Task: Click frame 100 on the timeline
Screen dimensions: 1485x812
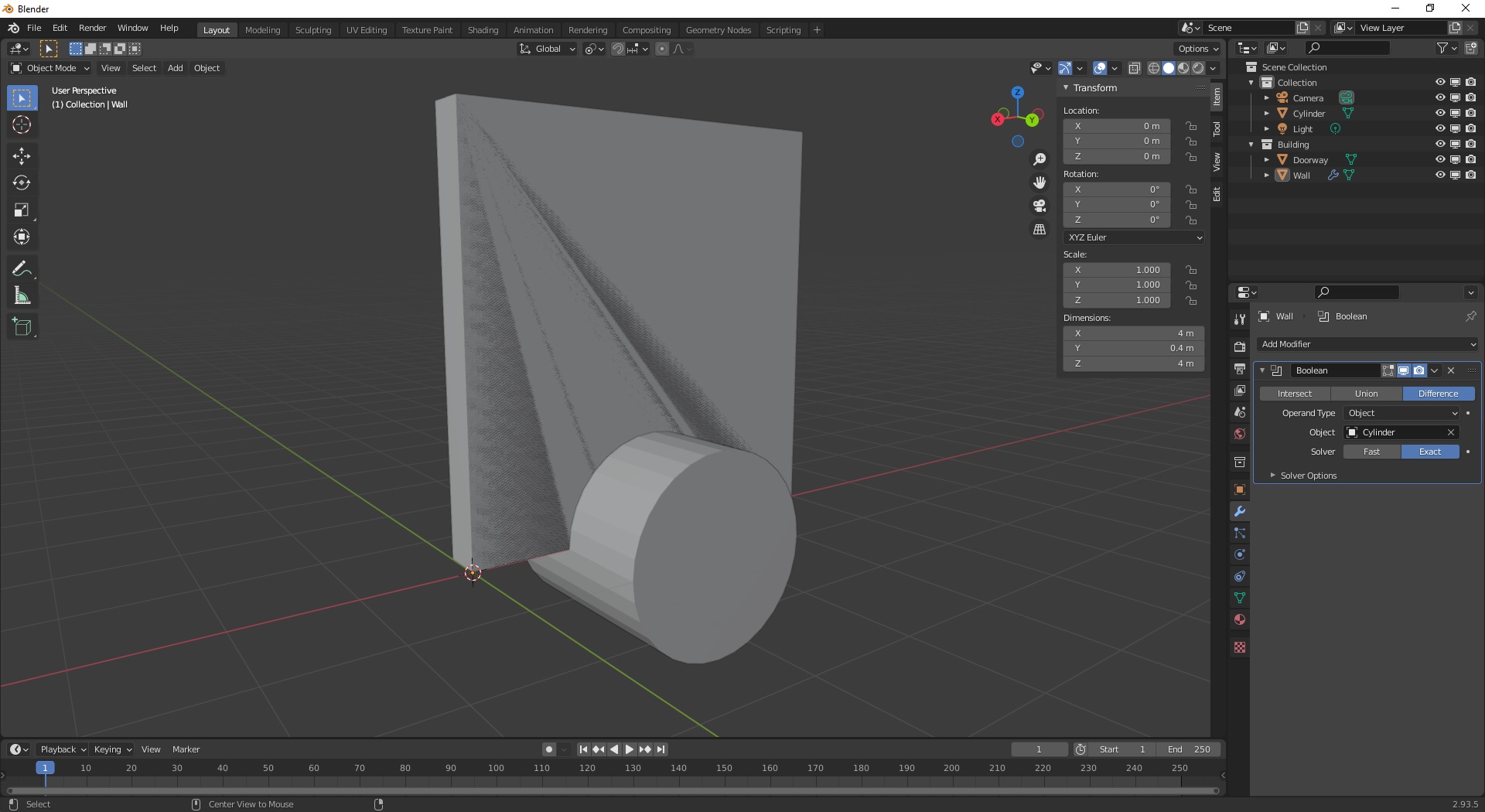Action: [496, 768]
